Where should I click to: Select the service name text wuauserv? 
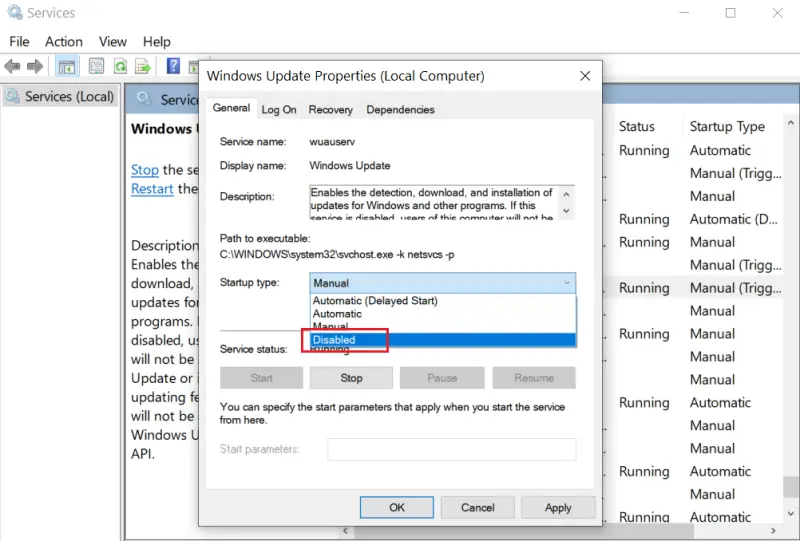[x=332, y=142]
